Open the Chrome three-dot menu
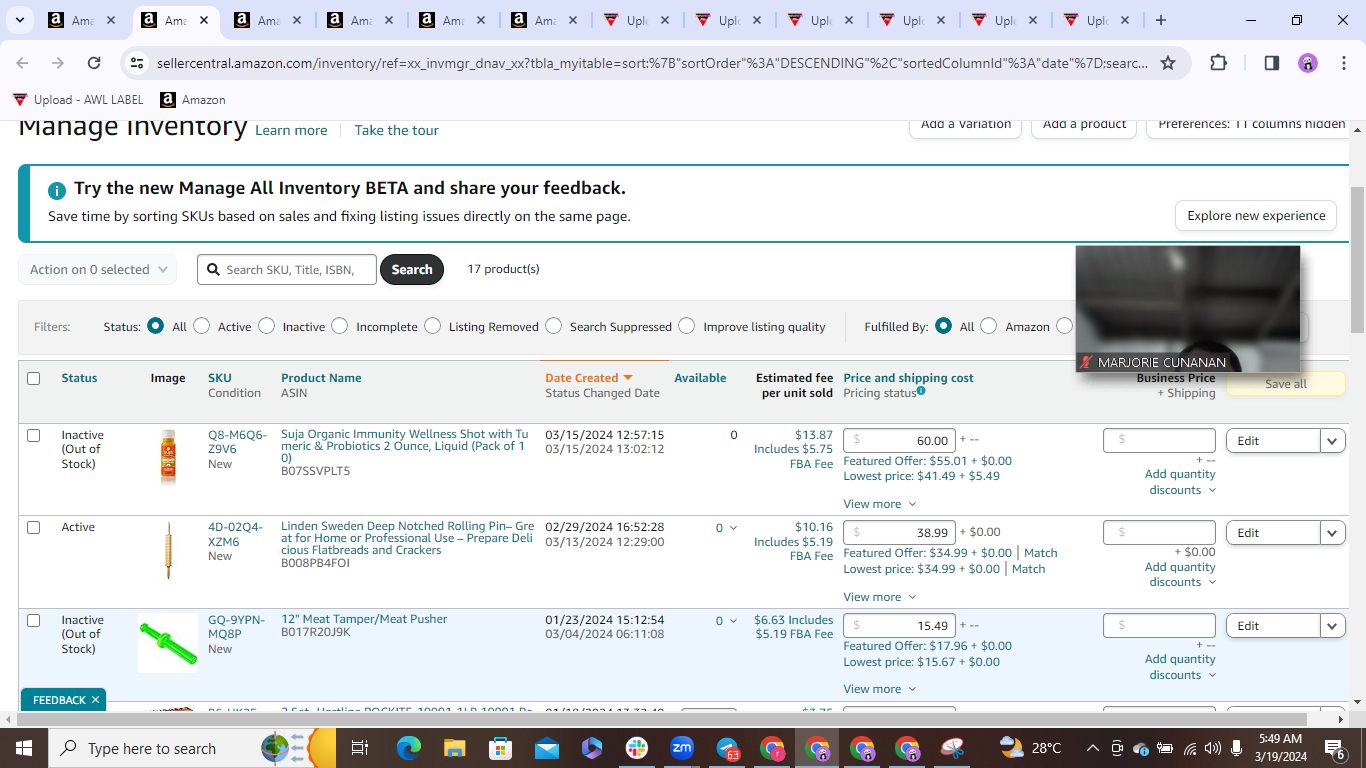The height and width of the screenshot is (768, 1366). pyautogui.click(x=1343, y=63)
